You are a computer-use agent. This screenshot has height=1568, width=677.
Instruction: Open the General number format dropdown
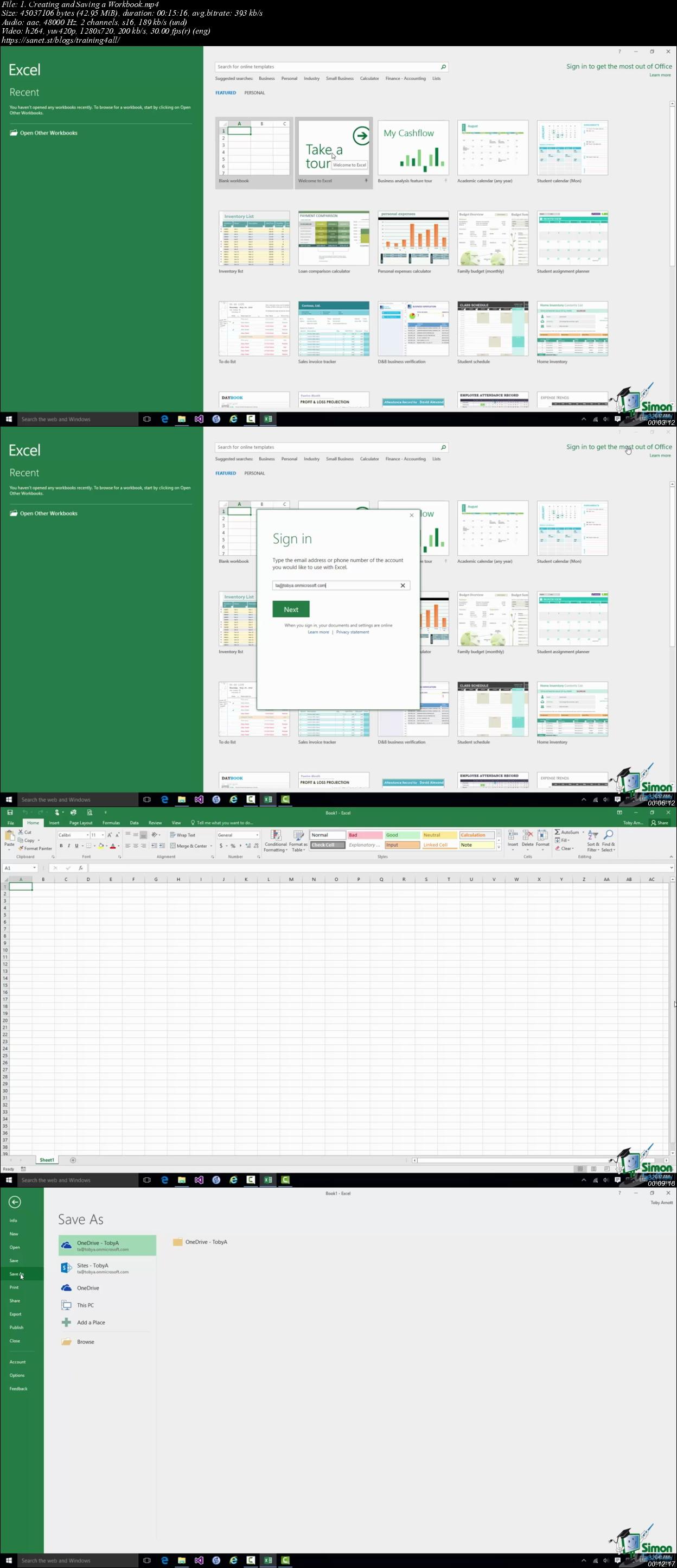tap(257, 835)
